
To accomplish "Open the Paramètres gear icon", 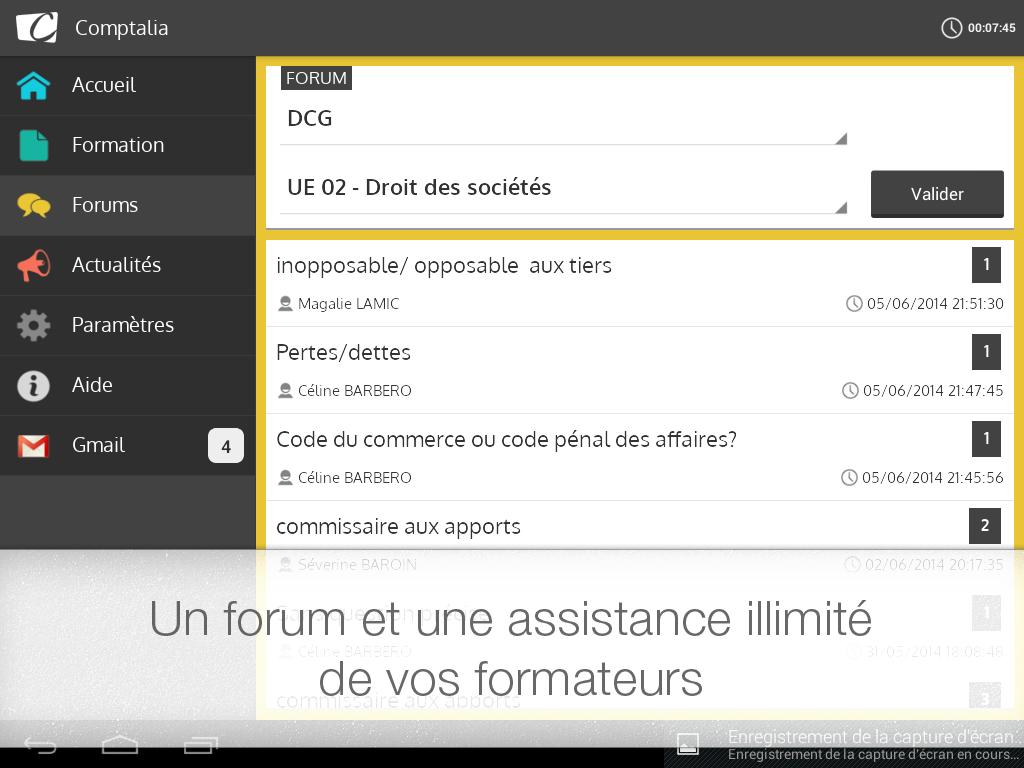I will coord(34,326).
